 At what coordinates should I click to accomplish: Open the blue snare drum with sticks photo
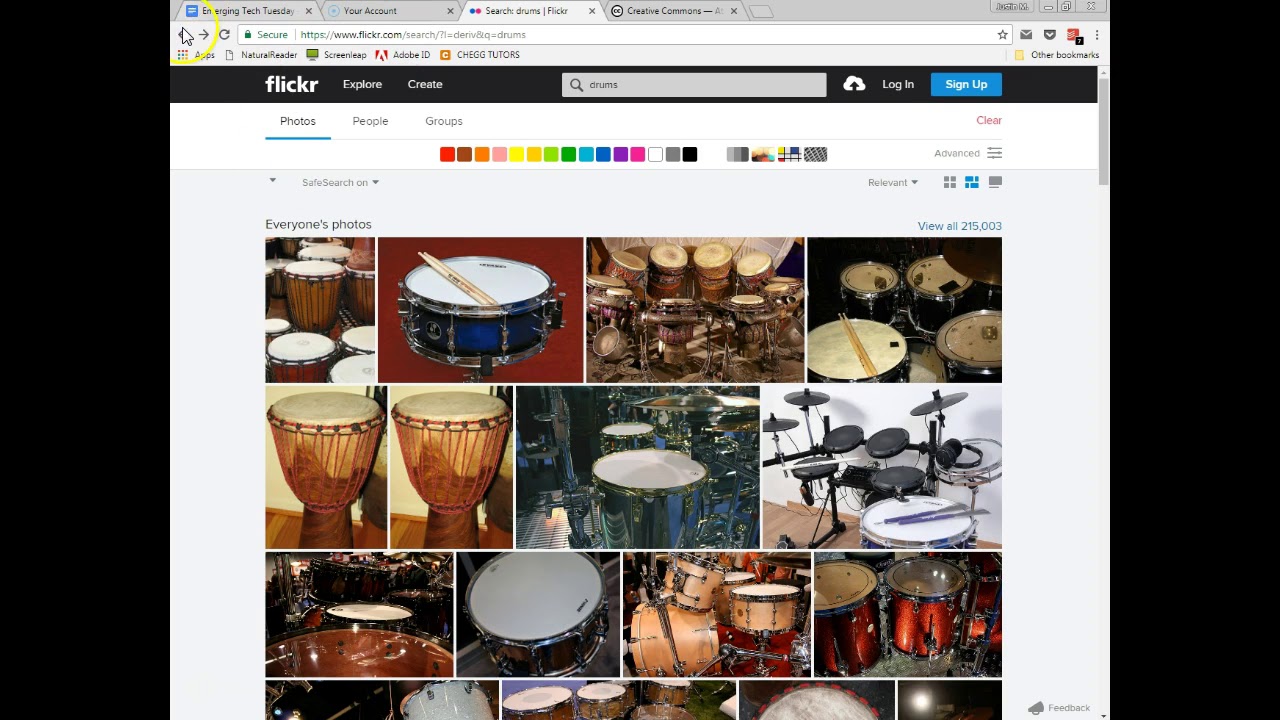click(x=480, y=310)
